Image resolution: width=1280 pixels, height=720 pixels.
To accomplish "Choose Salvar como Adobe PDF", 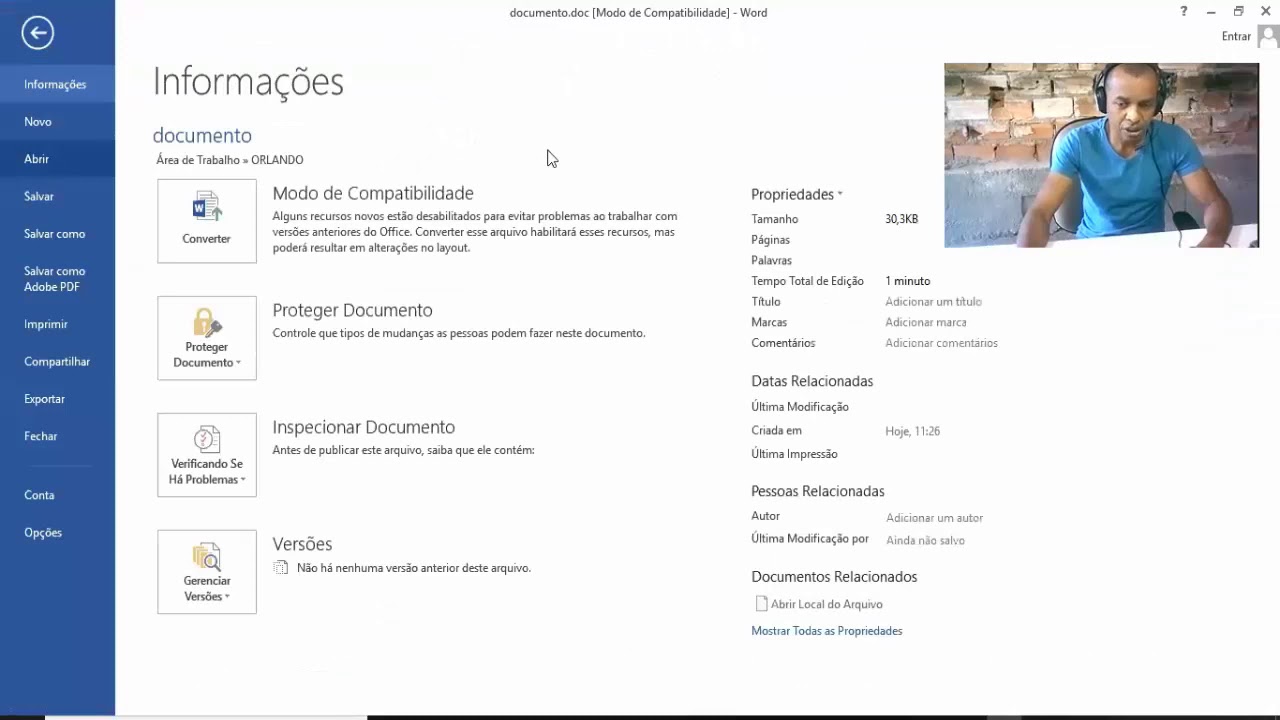I will pos(57,279).
